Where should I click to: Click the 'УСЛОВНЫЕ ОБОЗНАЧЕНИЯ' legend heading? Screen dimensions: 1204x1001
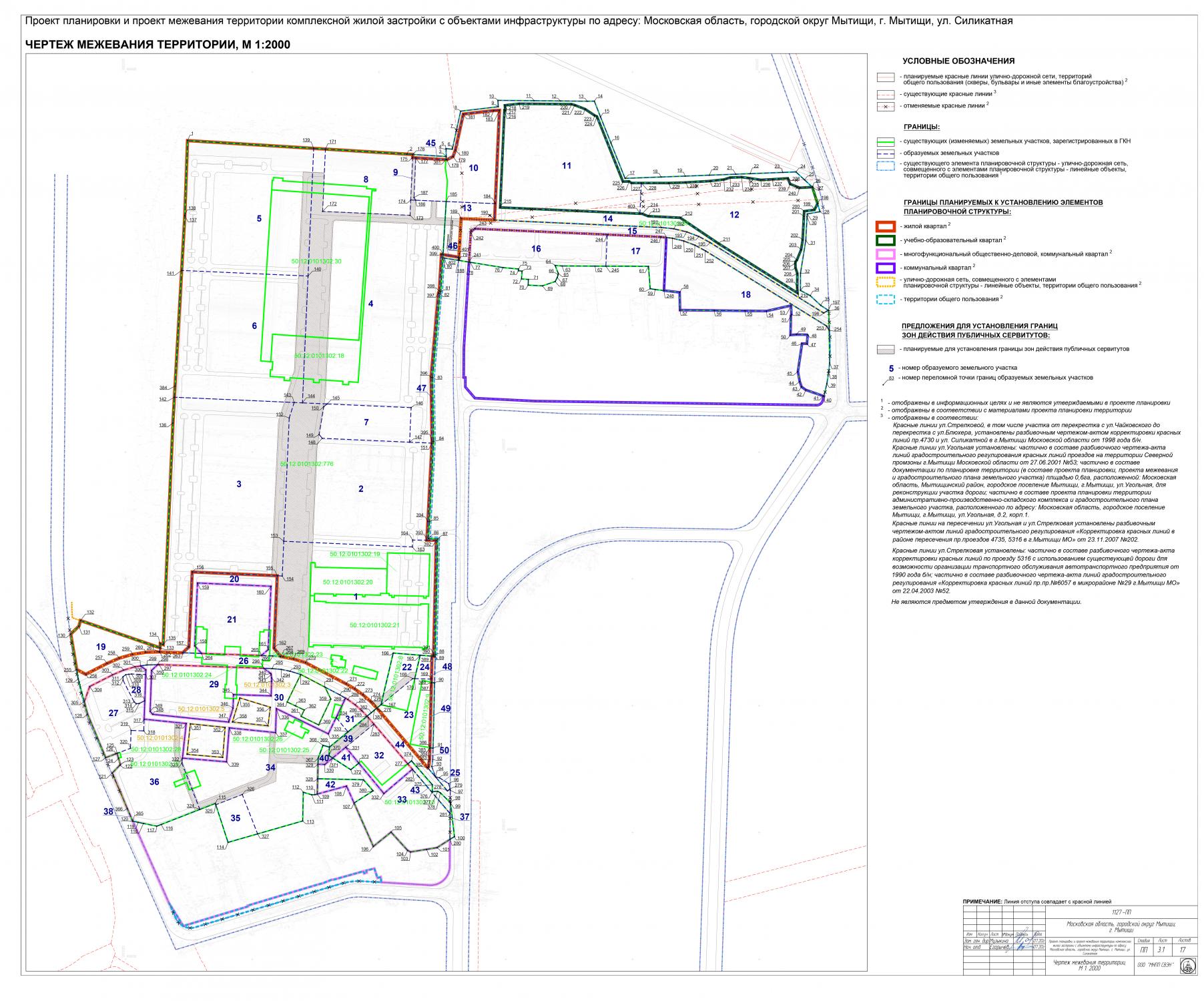point(958,61)
